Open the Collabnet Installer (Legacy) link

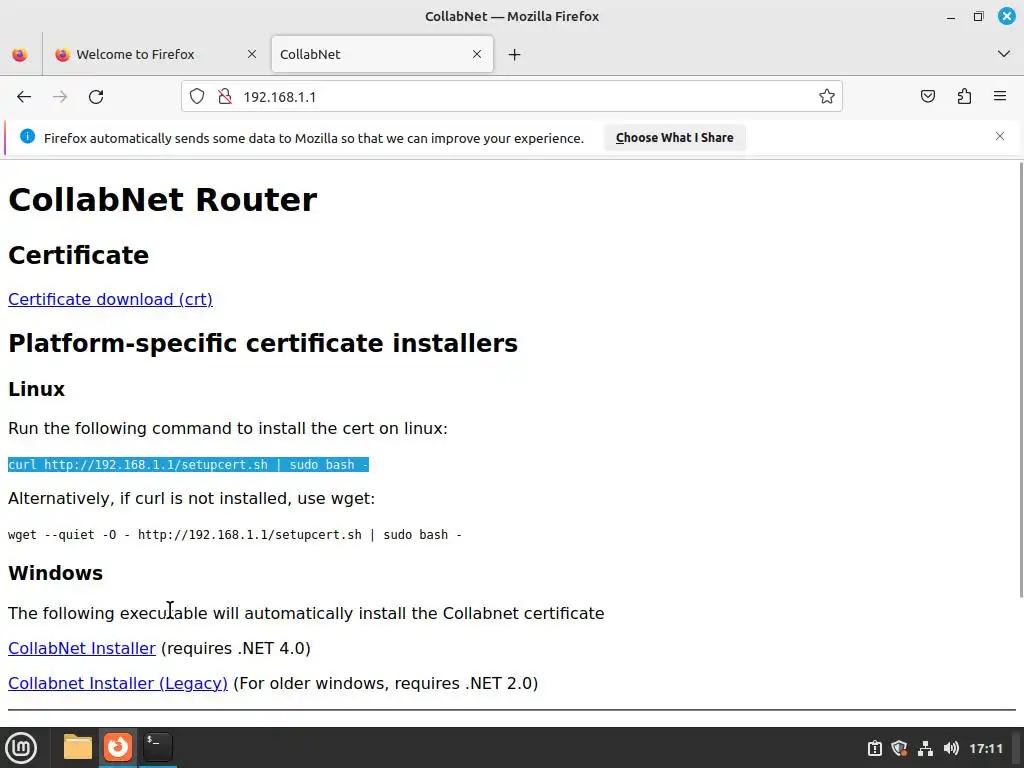click(118, 683)
